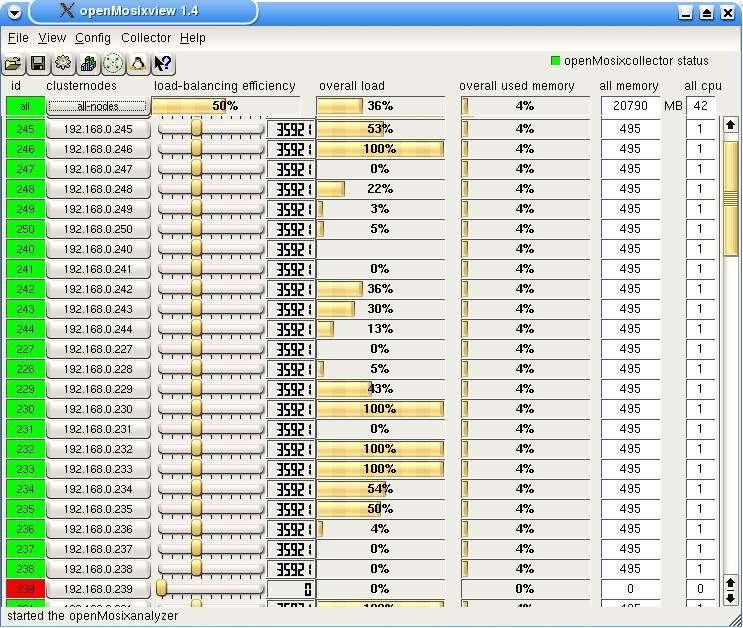Click the scroll up arrow at the list top
The width and height of the screenshot is (743, 628).
pos(730,125)
